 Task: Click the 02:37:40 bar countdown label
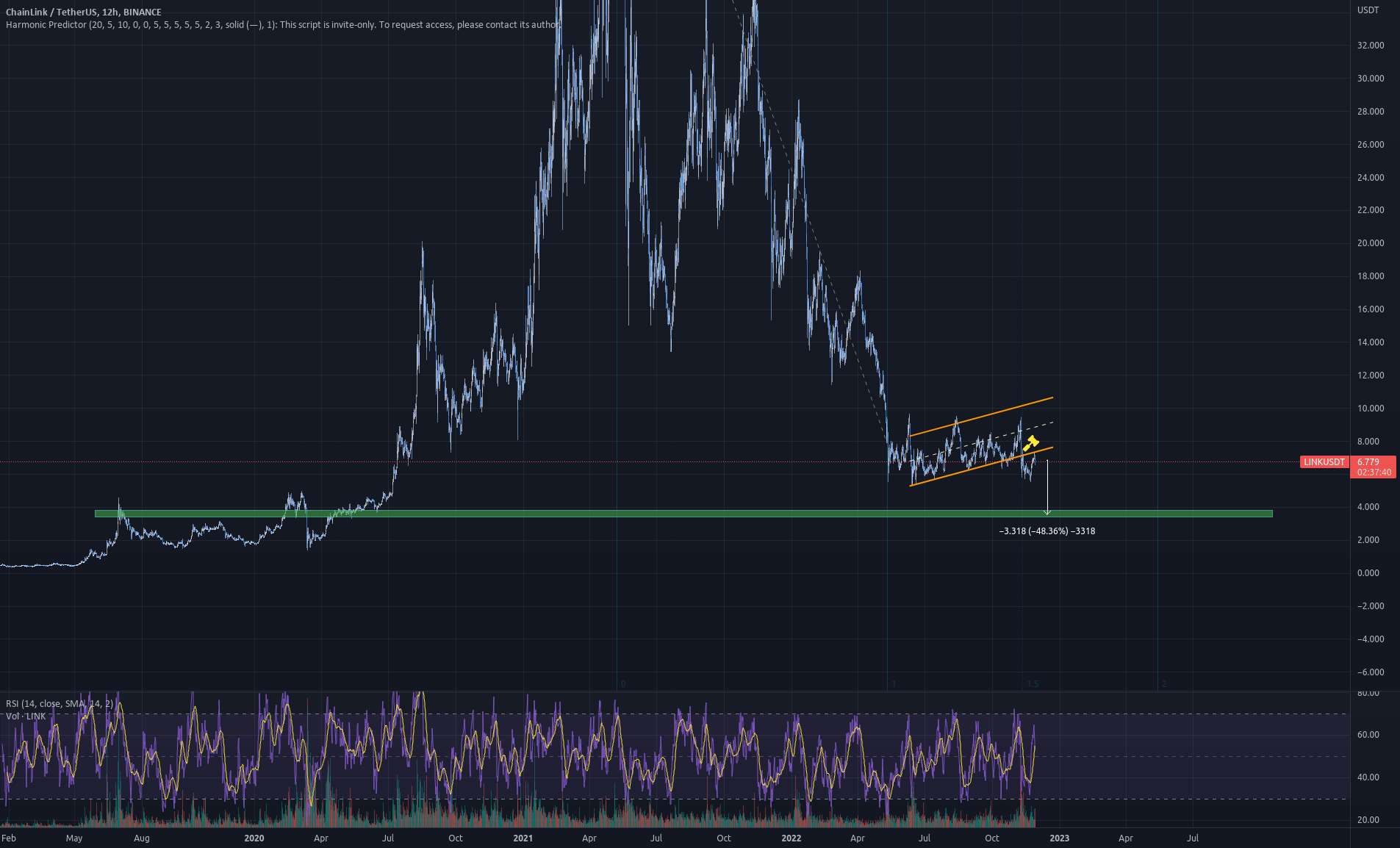[x=1374, y=472]
